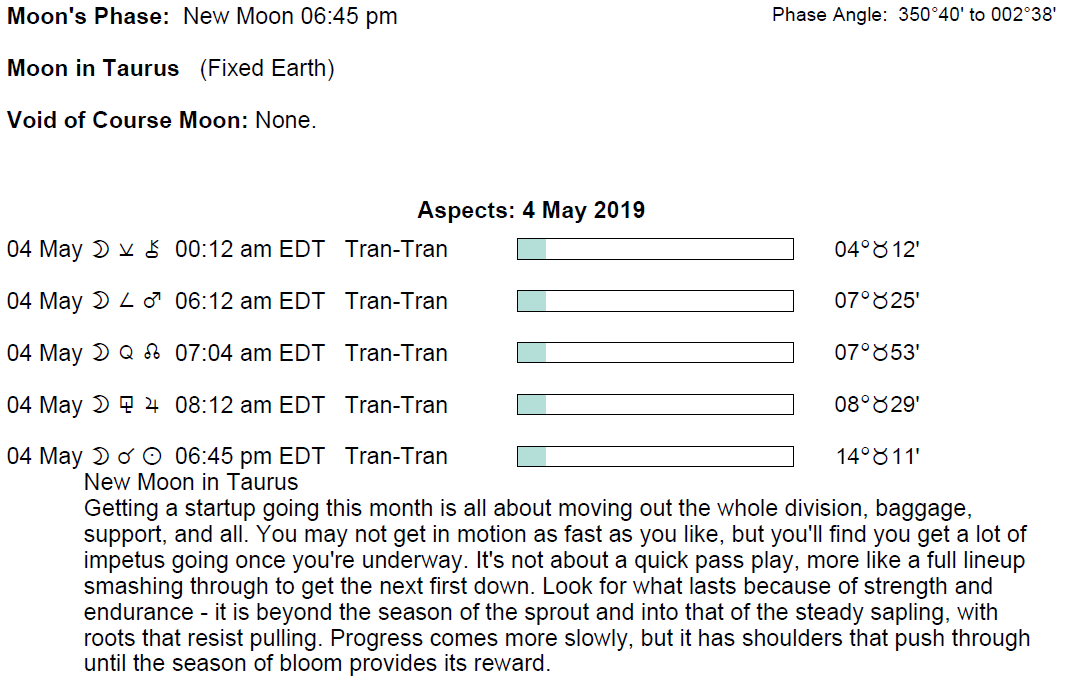This screenshot has width=1074, height=677.
Task: Click the "Void of Course Moon" label
Action: coord(127,121)
